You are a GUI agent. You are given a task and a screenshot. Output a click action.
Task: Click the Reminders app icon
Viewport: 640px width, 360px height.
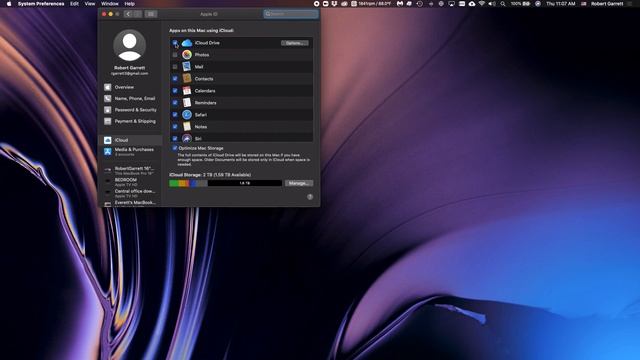point(187,102)
